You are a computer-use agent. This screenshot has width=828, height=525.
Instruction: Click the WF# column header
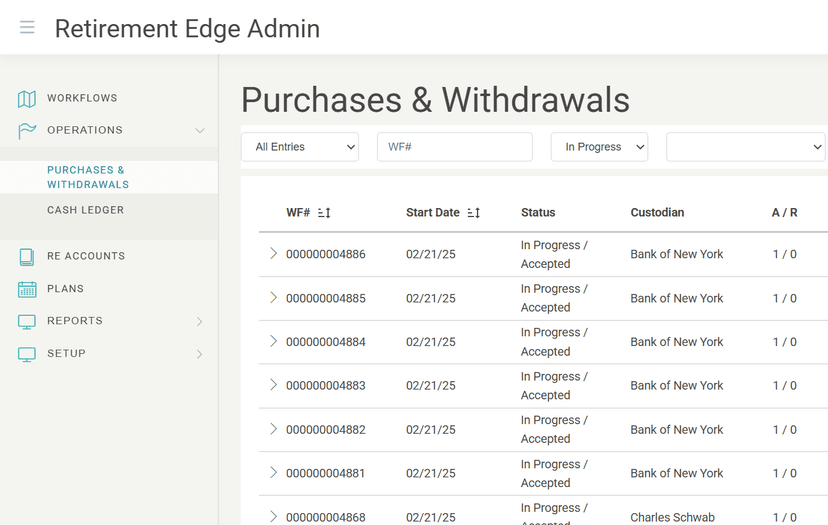point(298,212)
